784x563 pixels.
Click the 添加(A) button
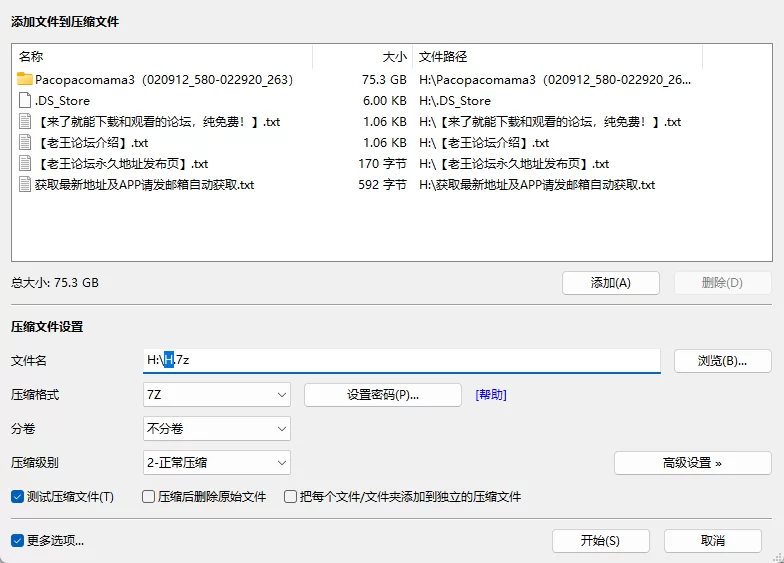pos(610,283)
